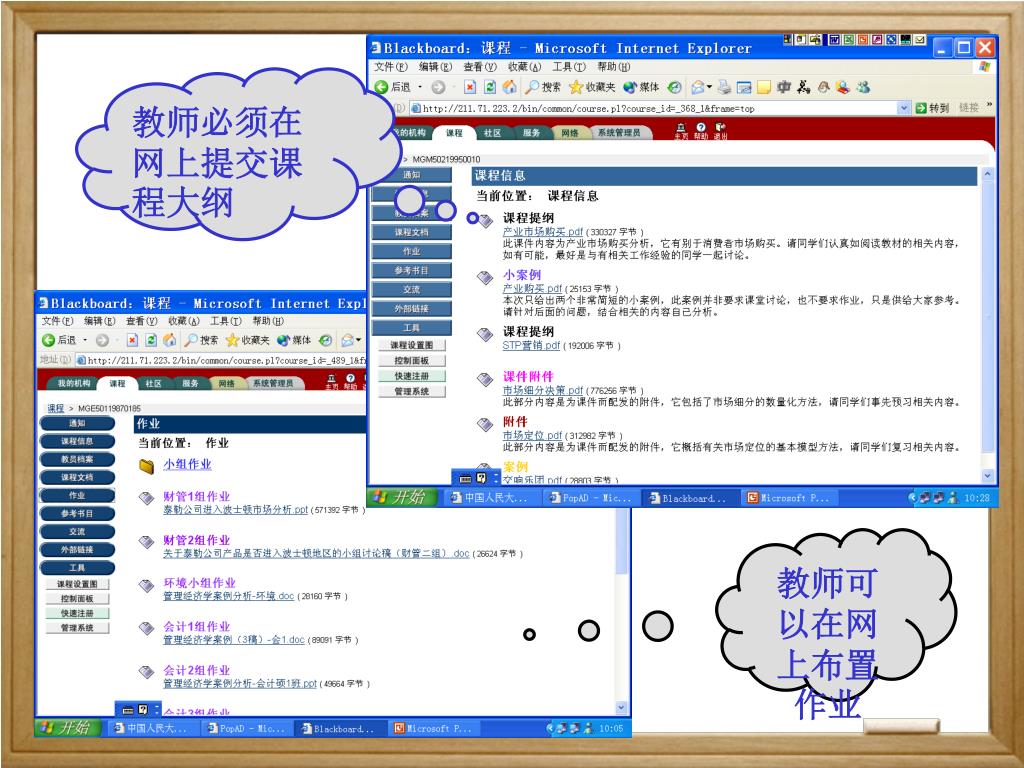Click Mail icon in upper course-info window
The width and height of the screenshot is (1024, 768).
pyautogui.click(x=699, y=87)
